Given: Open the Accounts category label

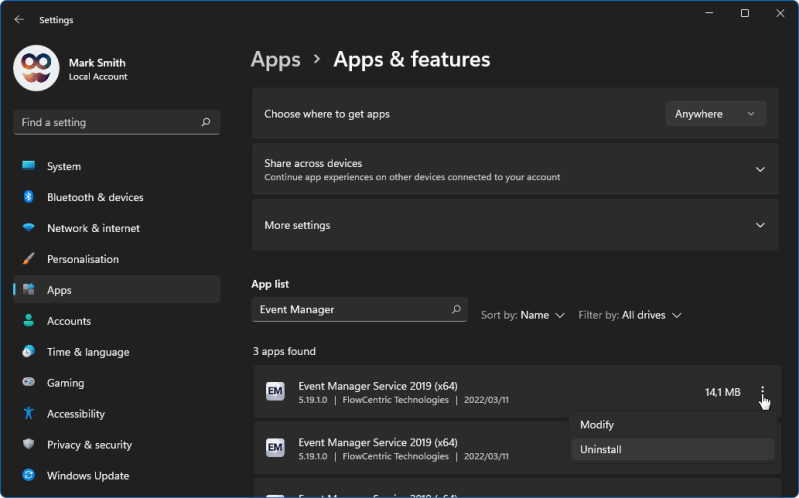Looking at the screenshot, I should tap(69, 321).
